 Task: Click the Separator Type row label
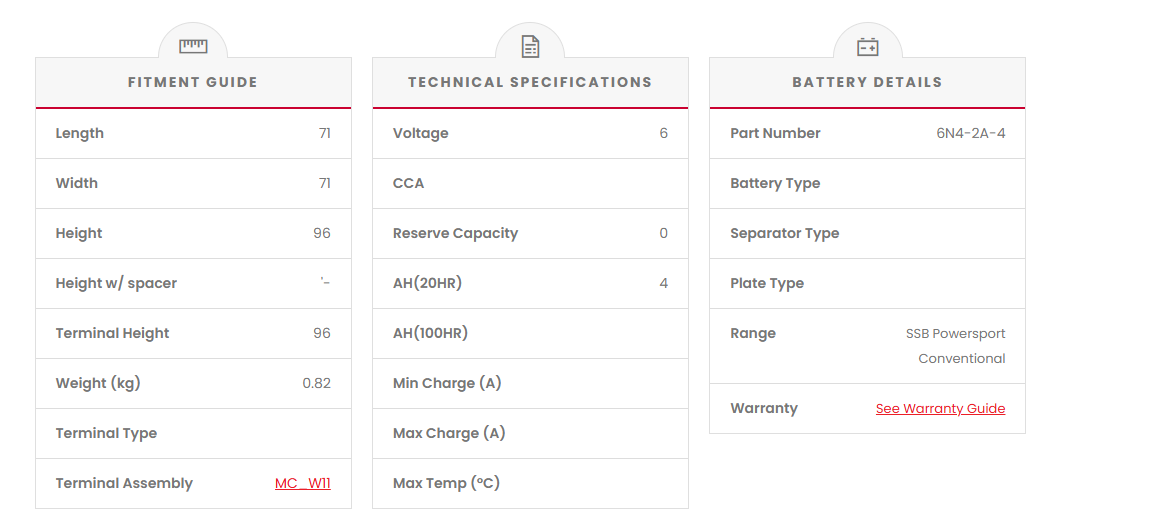[x=784, y=234]
